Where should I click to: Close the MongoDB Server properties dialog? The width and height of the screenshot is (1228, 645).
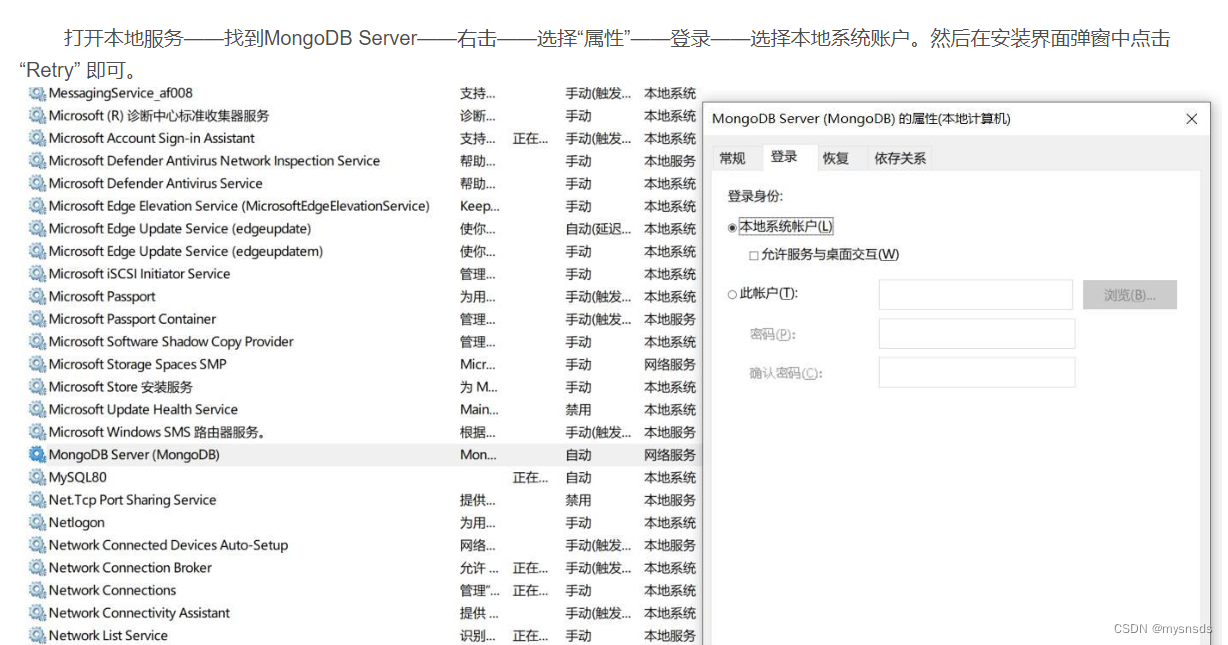1191,119
